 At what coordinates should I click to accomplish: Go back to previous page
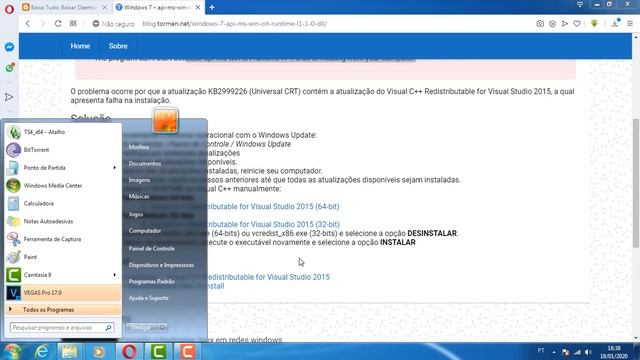click(28, 24)
